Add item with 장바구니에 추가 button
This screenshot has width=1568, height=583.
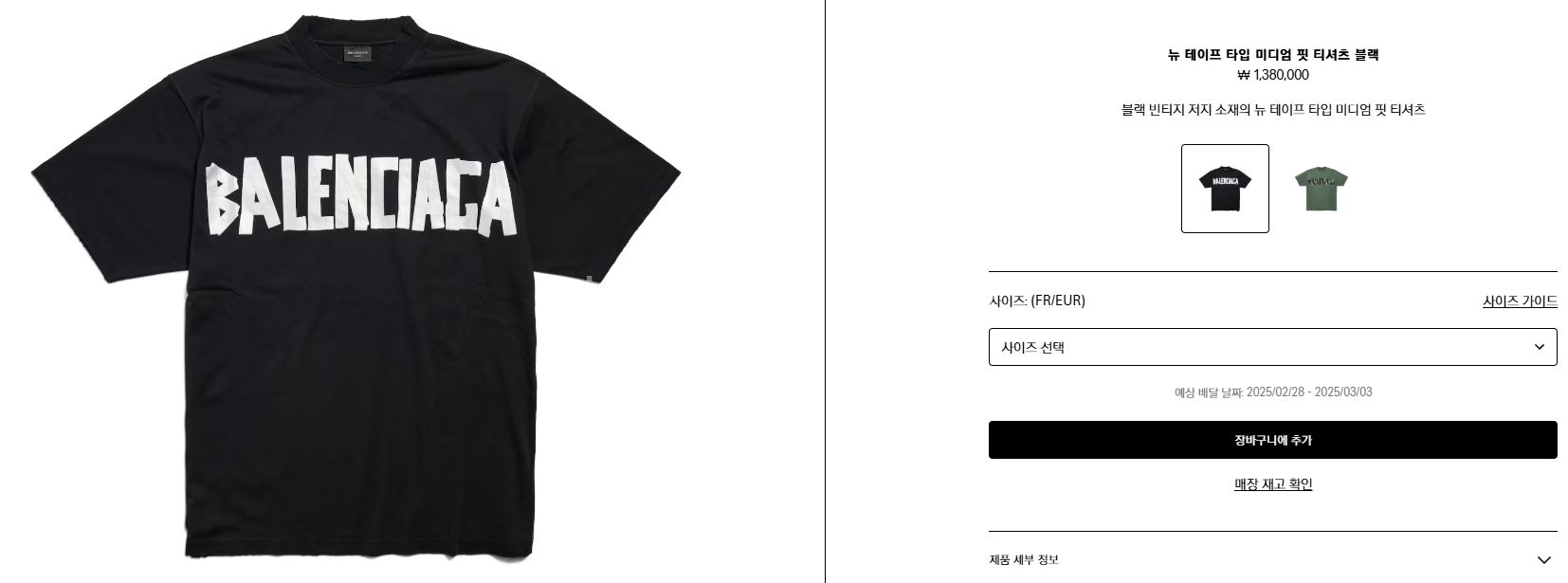(x=1272, y=440)
